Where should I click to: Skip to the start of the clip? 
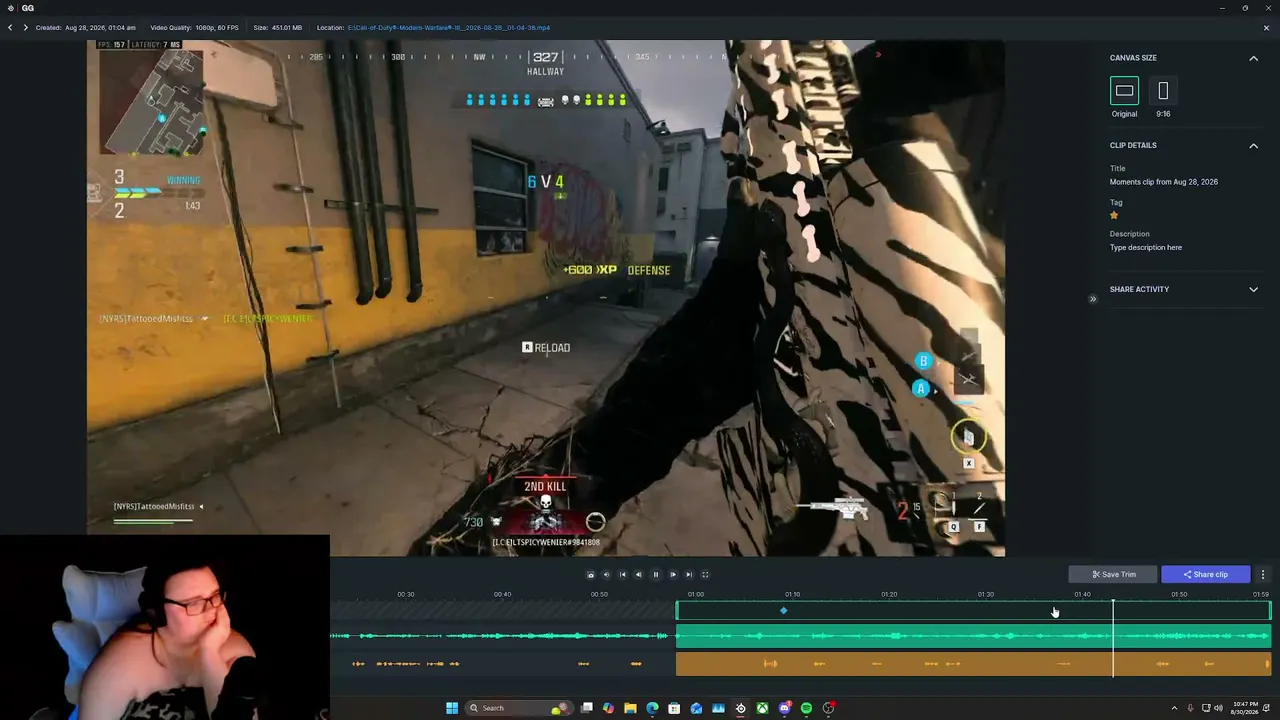point(622,575)
